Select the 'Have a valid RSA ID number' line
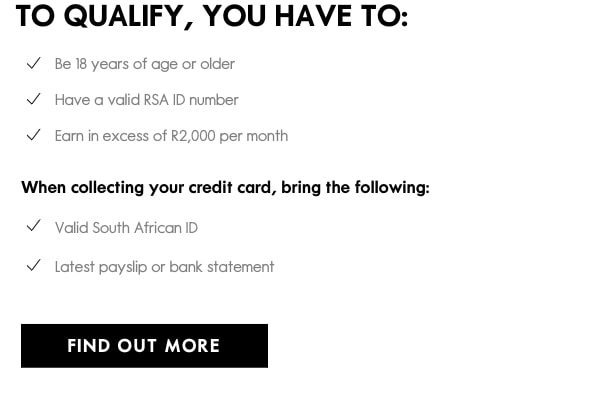The width and height of the screenshot is (600, 419). click(x=147, y=100)
